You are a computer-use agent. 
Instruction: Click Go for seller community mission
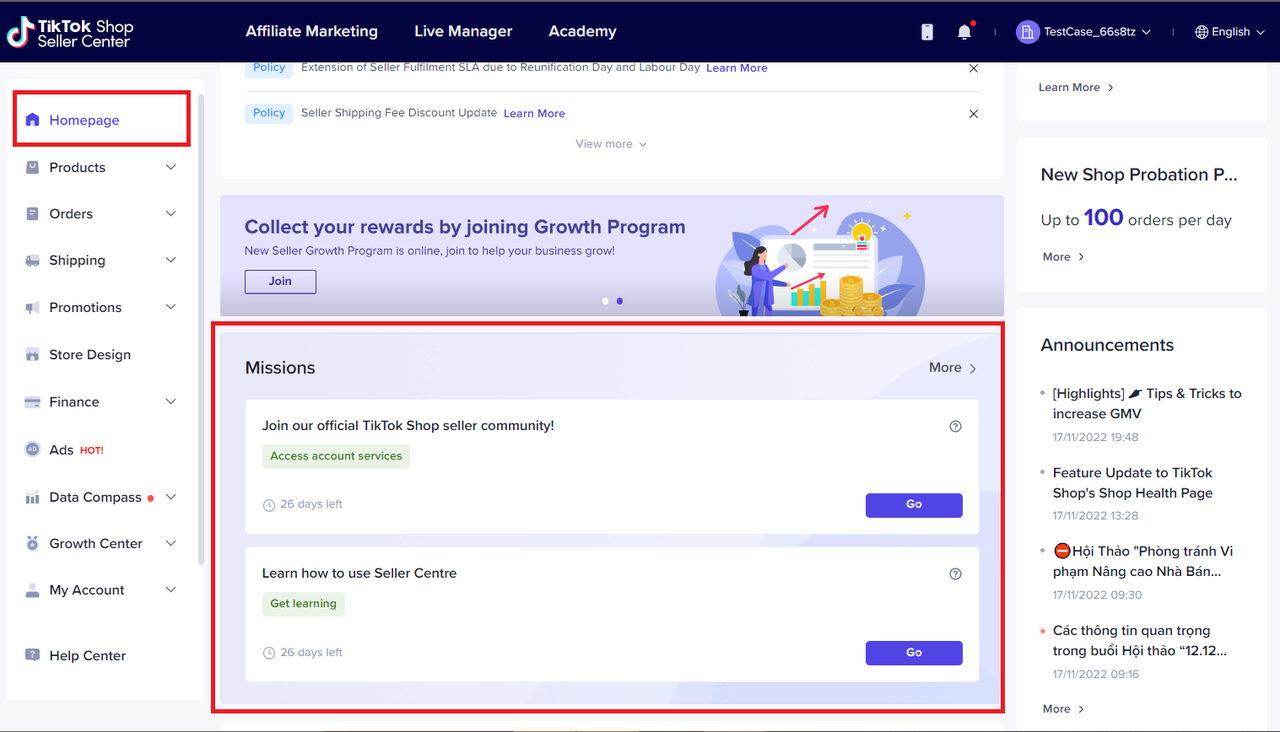[913, 505]
